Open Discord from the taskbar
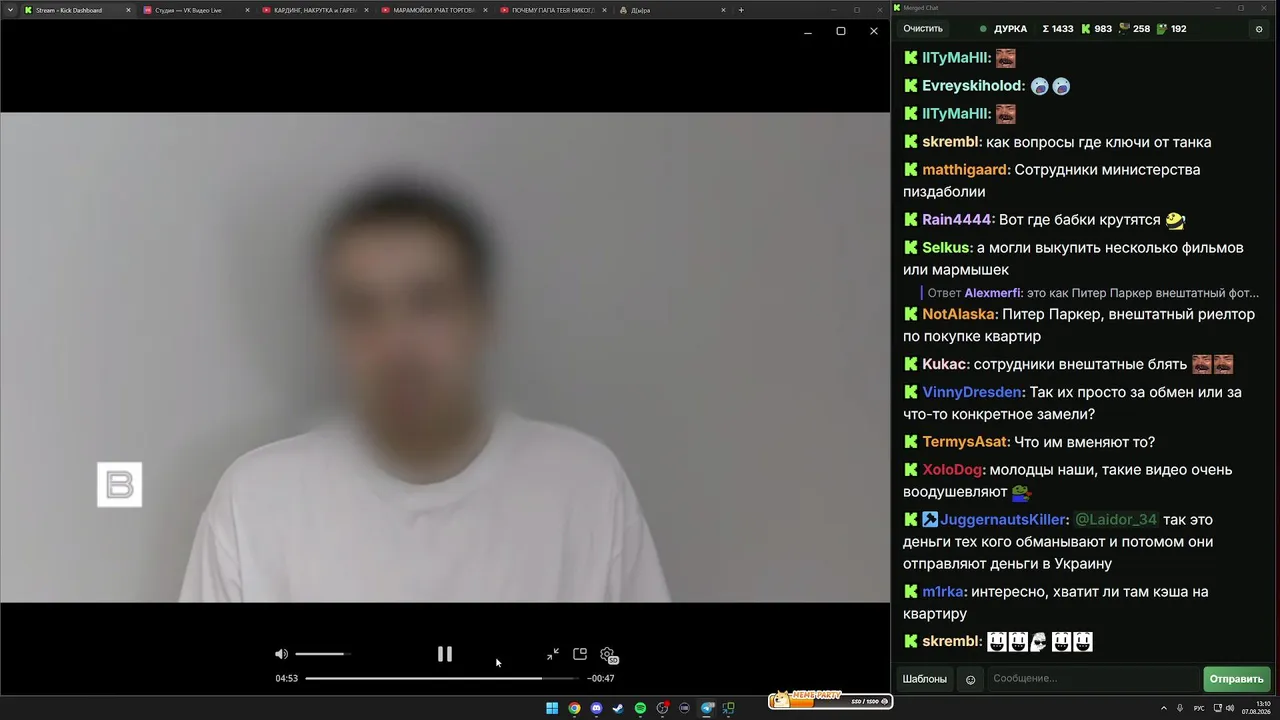This screenshot has width=1280, height=720. (x=596, y=708)
